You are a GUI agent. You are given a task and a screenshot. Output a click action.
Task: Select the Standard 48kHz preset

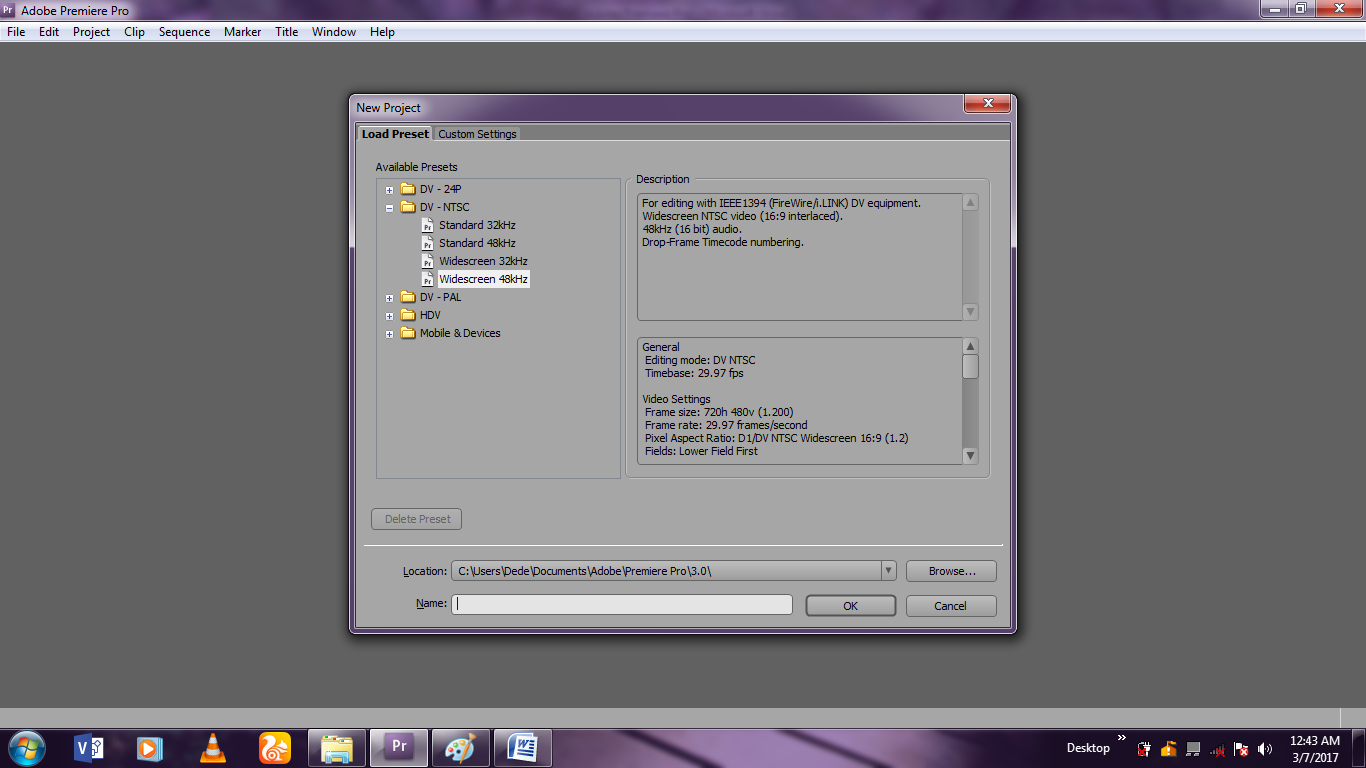(x=477, y=243)
